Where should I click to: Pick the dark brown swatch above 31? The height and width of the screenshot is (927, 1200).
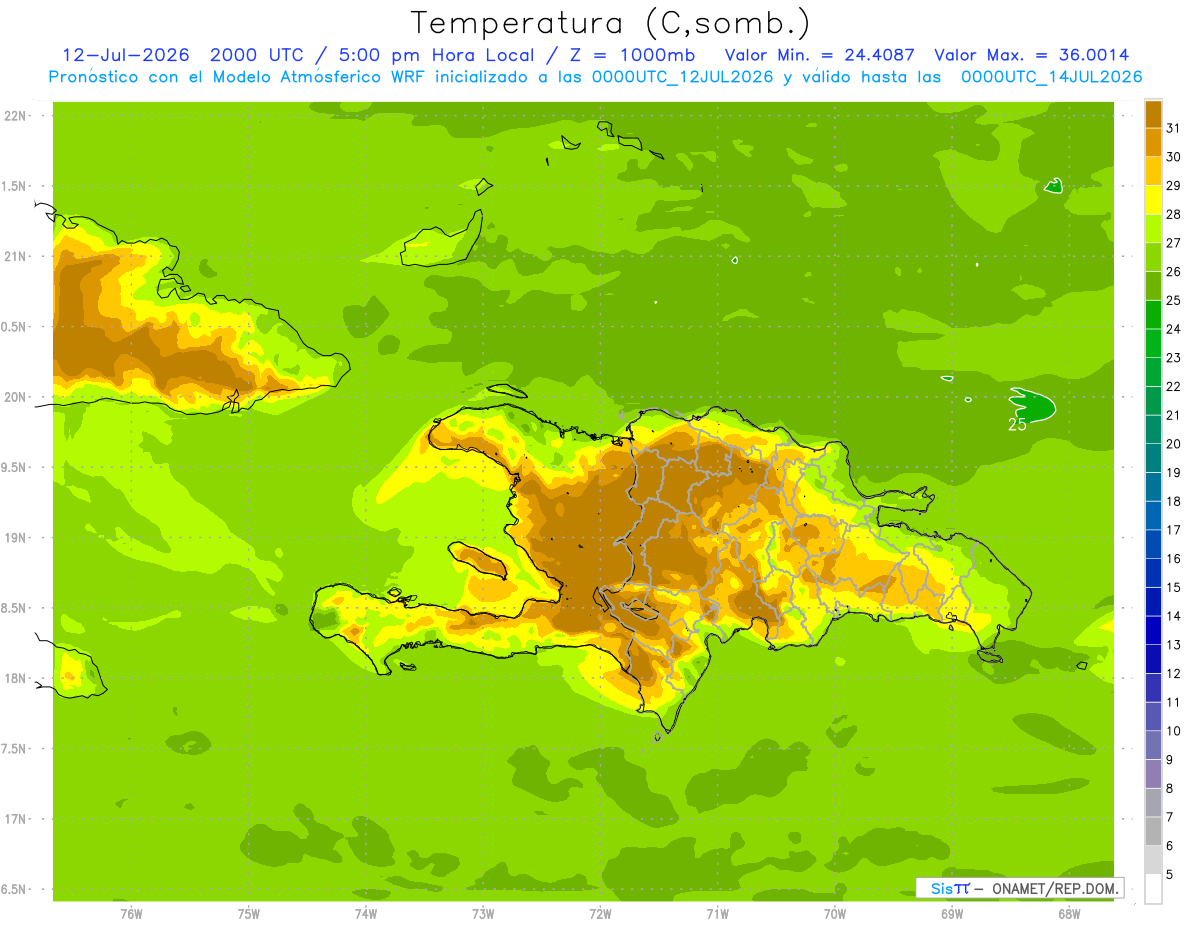point(1153,114)
